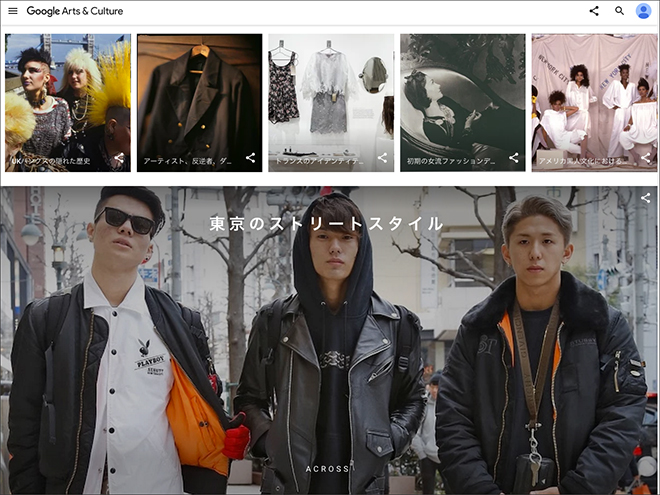Share the white dress display card
This screenshot has width=660, height=495.
(x=382, y=158)
